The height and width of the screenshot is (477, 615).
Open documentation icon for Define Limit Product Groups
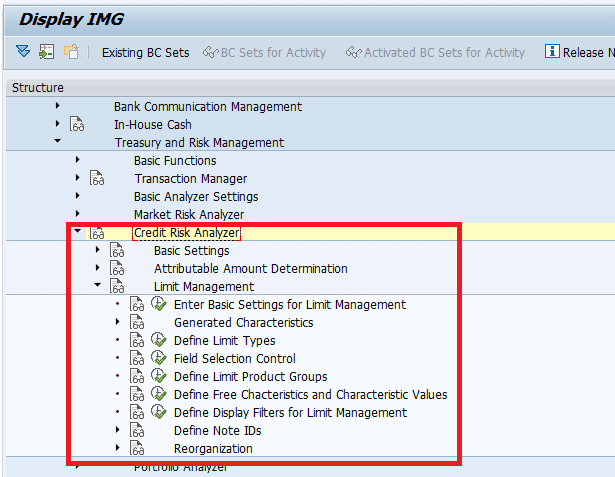pyautogui.click(x=137, y=377)
